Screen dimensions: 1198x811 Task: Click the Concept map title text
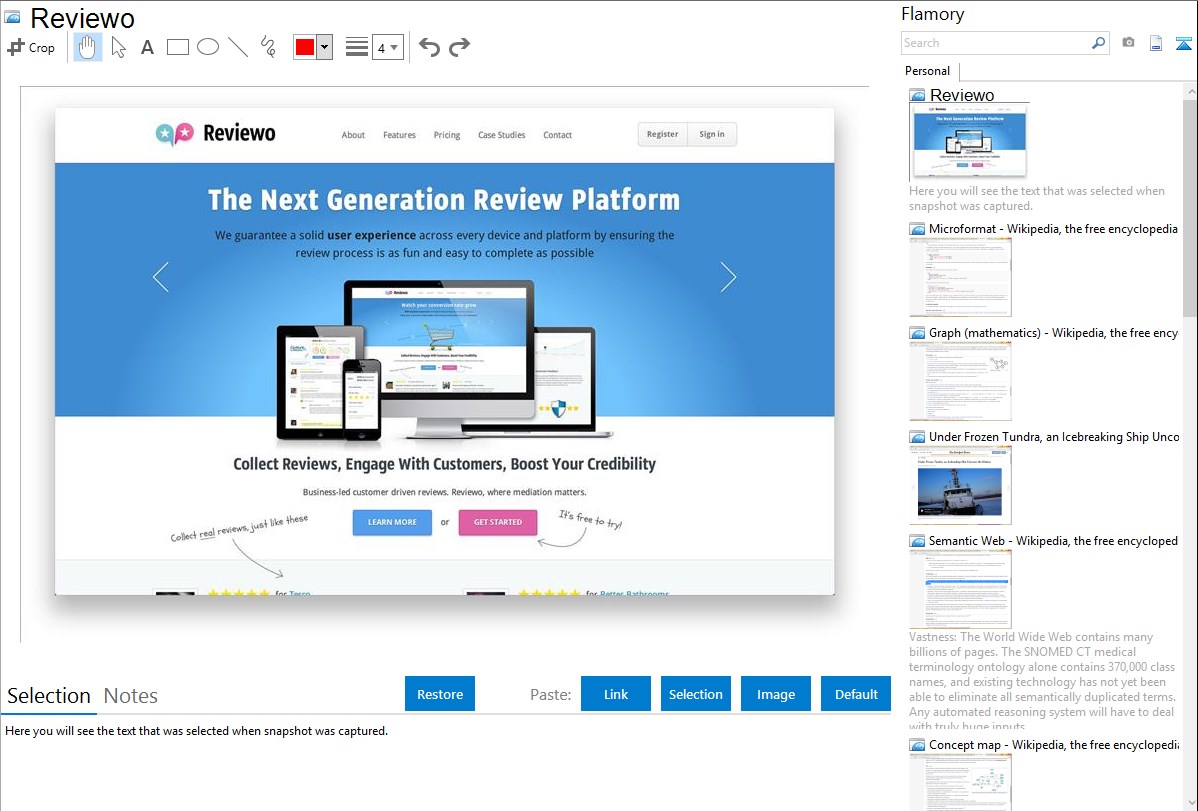[x=1053, y=744]
